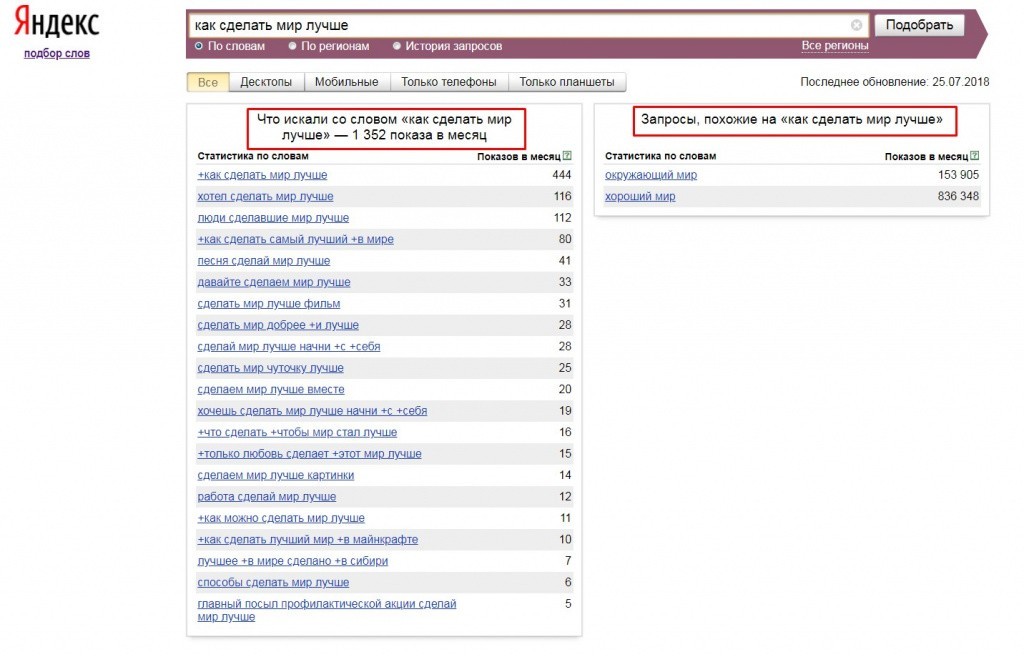The height and width of the screenshot is (657, 1024).
Task: Clear the search field with X icon
Action: [x=857, y=26]
